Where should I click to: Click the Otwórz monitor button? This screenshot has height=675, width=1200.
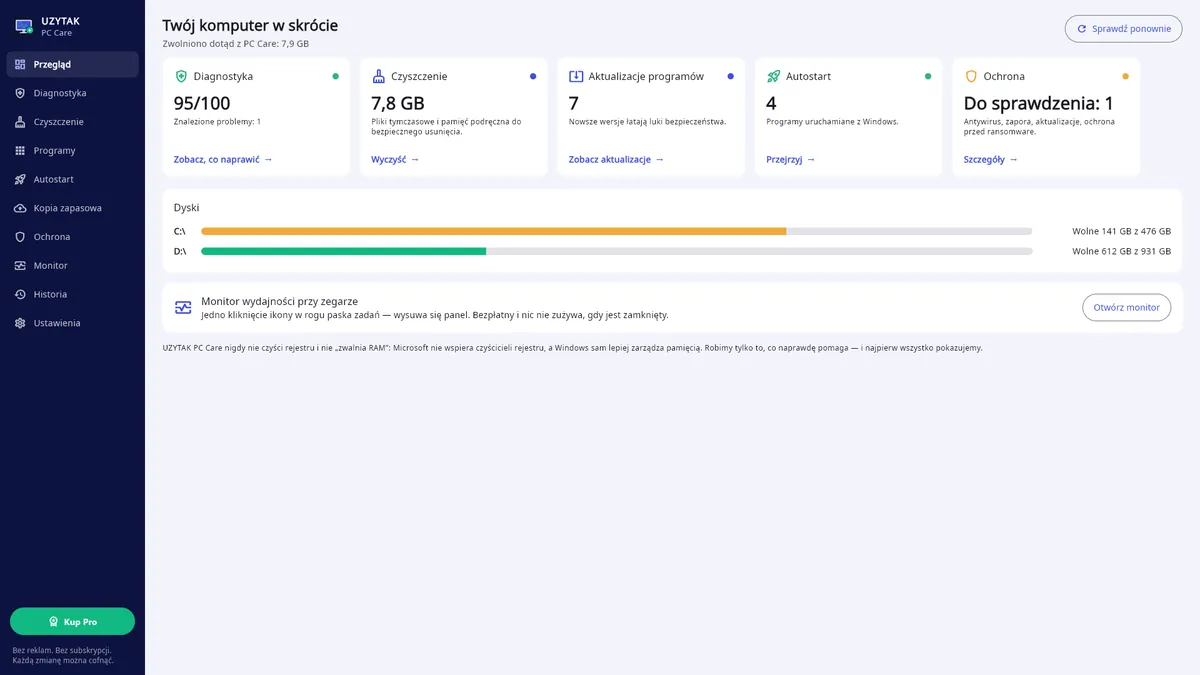[1126, 308]
